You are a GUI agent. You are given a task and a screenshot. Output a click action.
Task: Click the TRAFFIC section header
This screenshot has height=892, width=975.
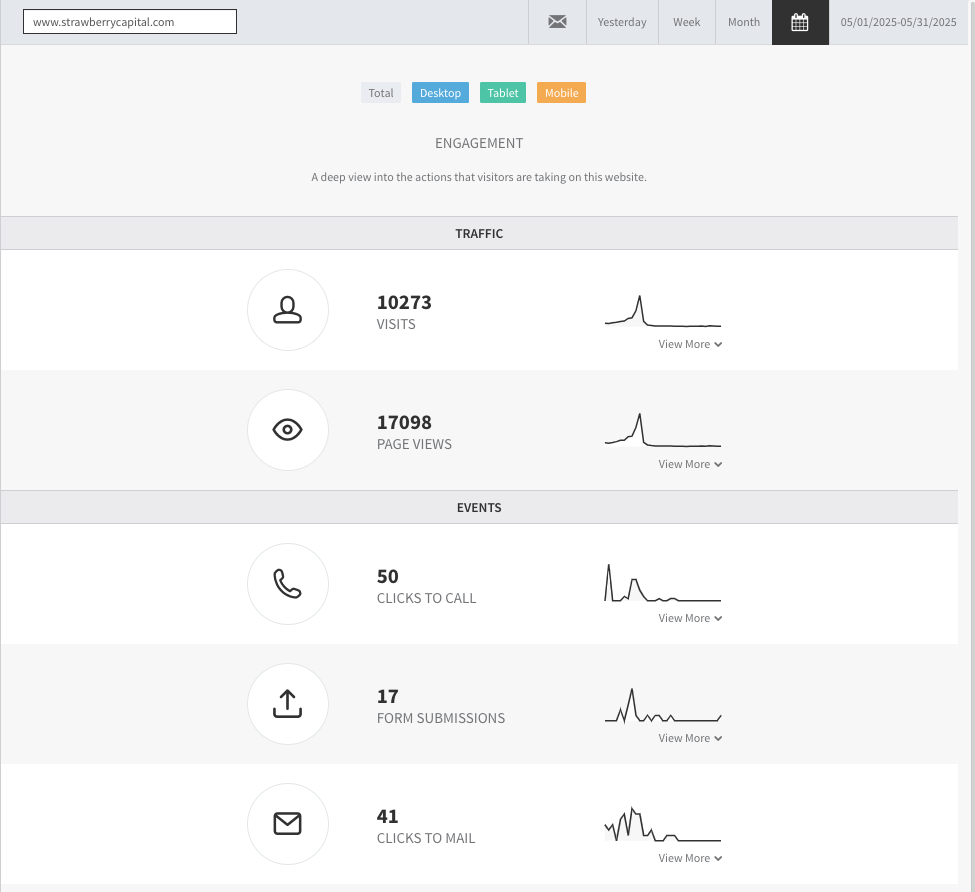(479, 233)
